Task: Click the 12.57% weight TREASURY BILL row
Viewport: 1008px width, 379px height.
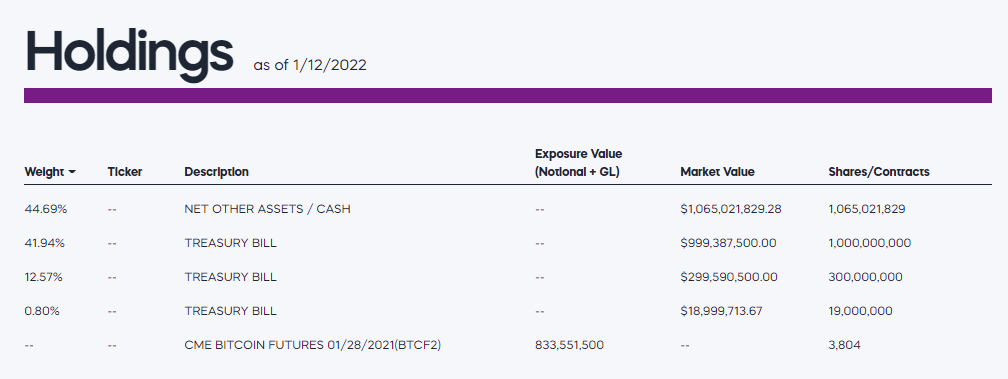Action: [508, 278]
